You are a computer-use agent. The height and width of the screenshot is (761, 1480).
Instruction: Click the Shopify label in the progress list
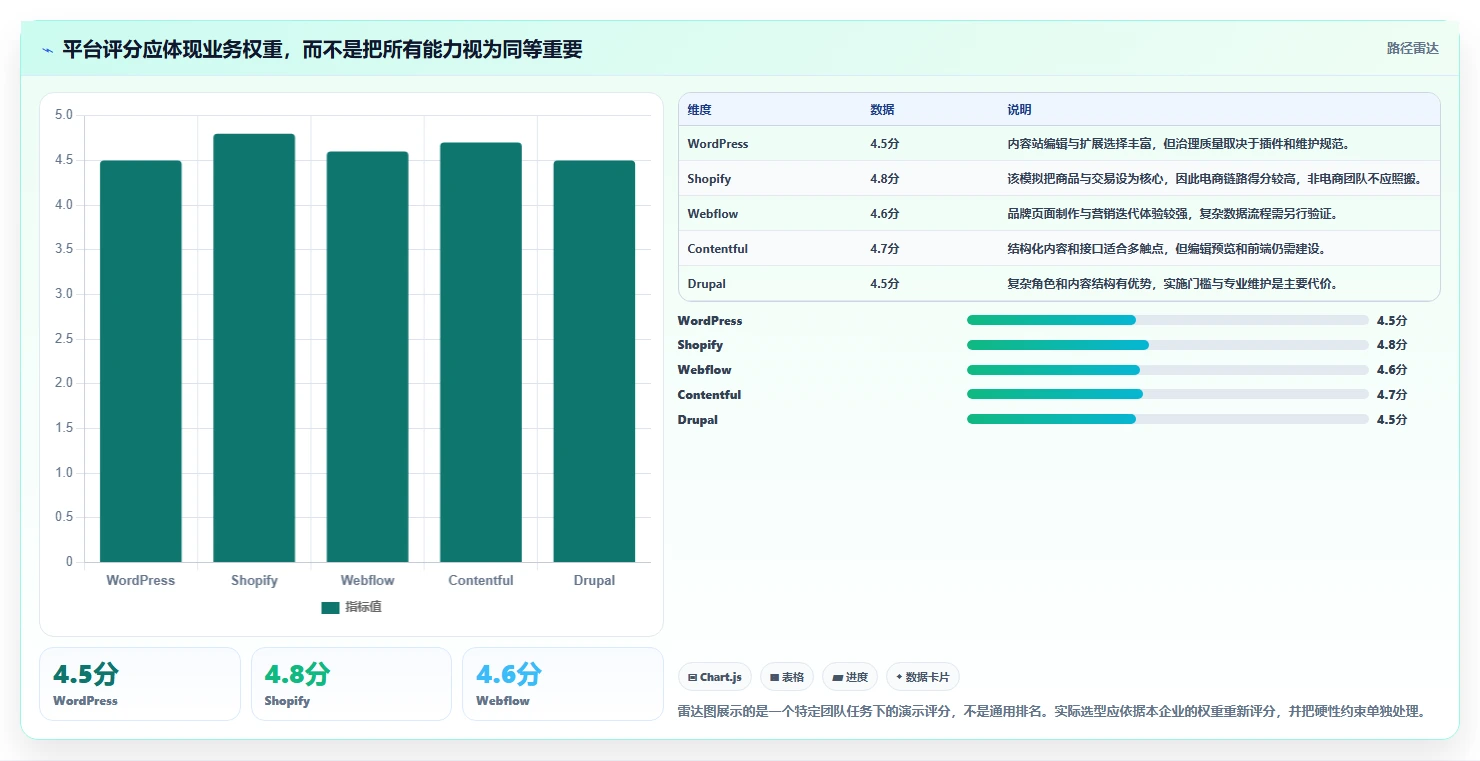coord(700,345)
